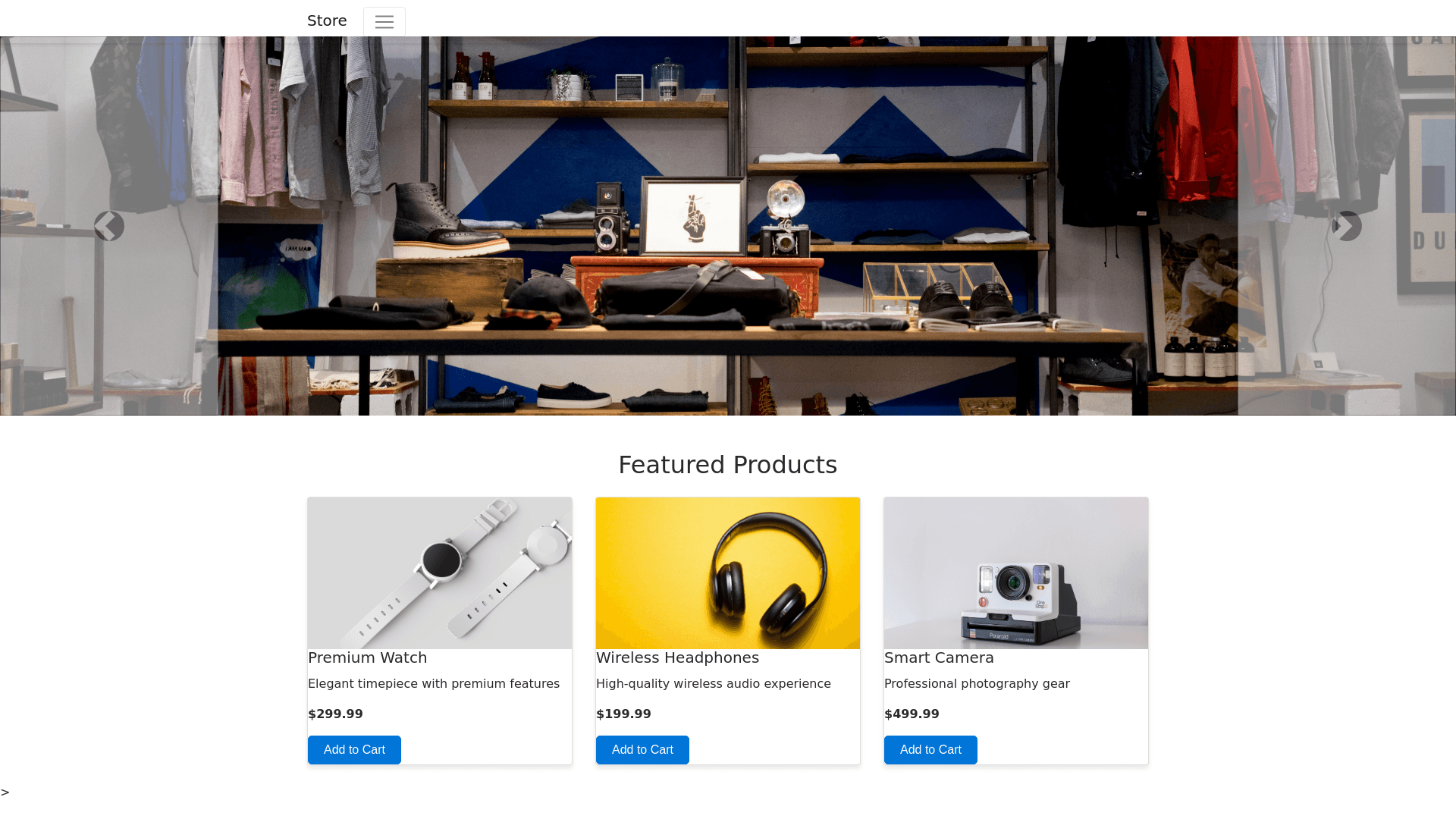This screenshot has width=1456, height=819.
Task: Select the Smart Camera title
Action: (939, 658)
